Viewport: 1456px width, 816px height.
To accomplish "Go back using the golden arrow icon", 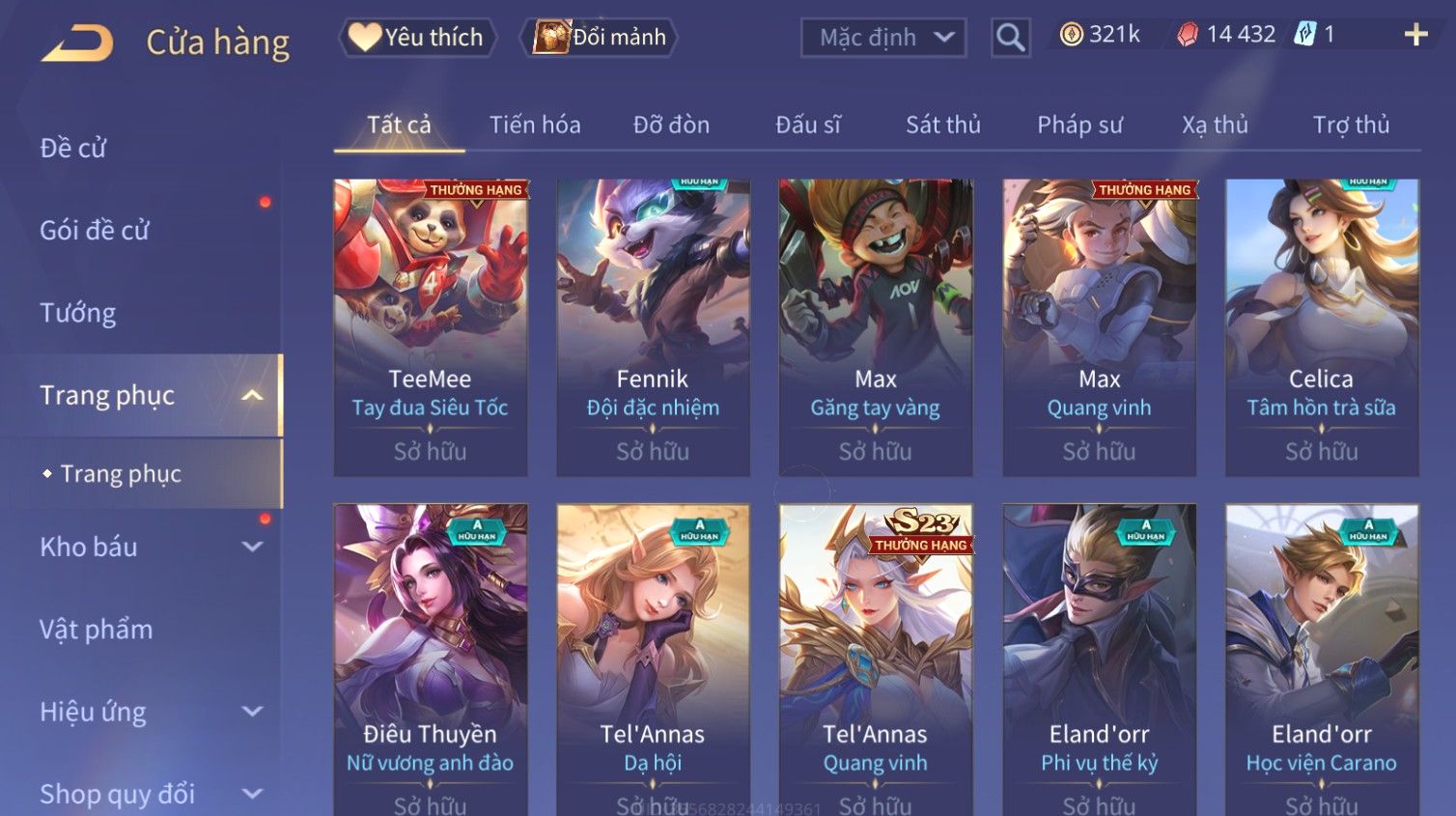I will [x=77, y=43].
